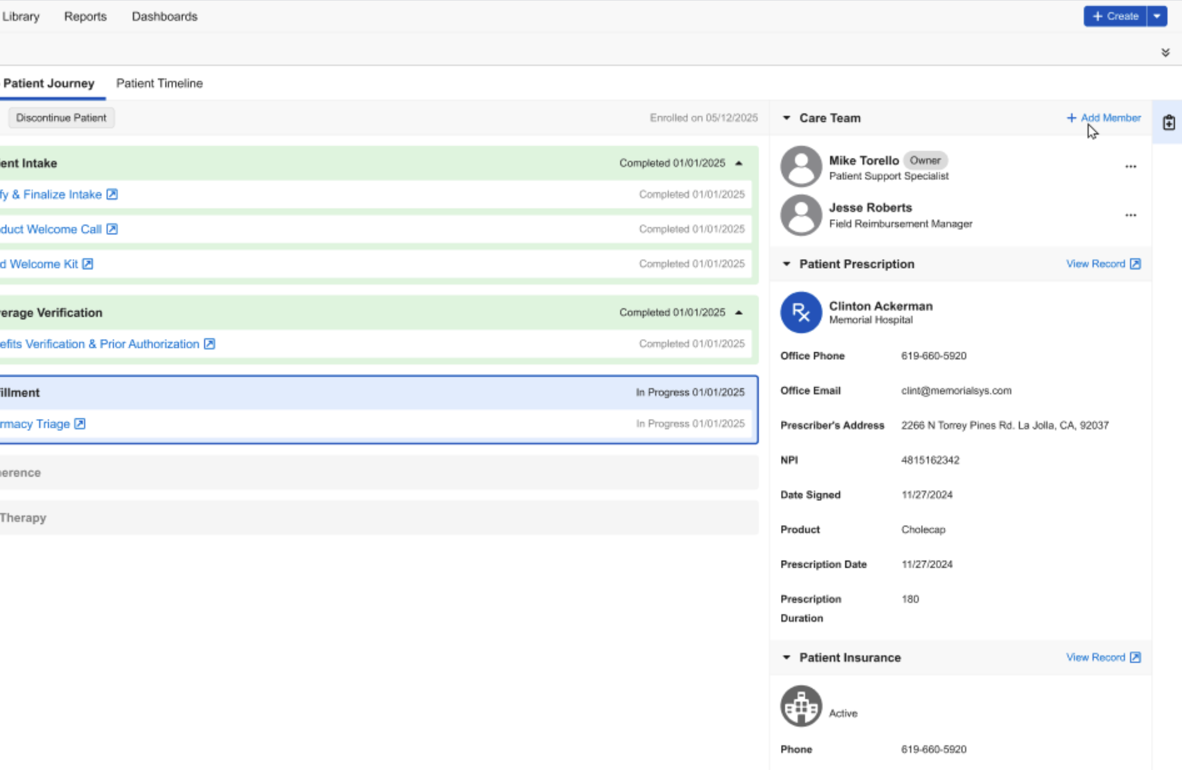Click external link icon next to Welcome Call

[112, 229]
